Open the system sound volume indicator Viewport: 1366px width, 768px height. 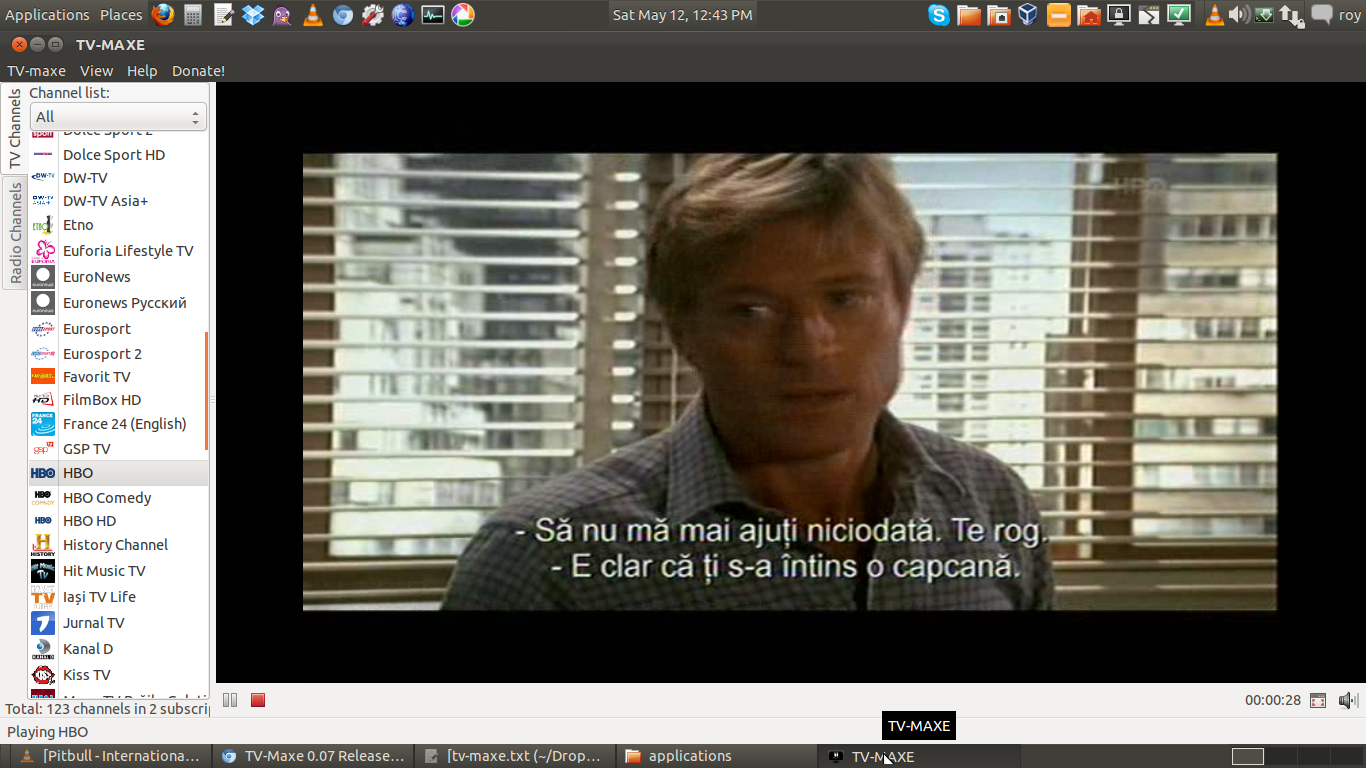[x=1240, y=15]
